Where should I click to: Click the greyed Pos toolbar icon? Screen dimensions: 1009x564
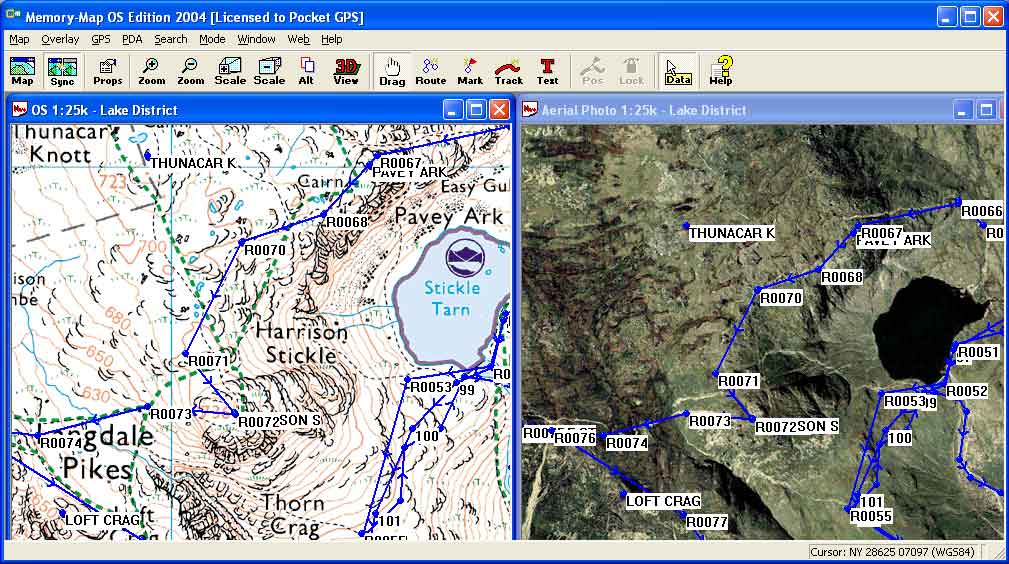tap(593, 71)
